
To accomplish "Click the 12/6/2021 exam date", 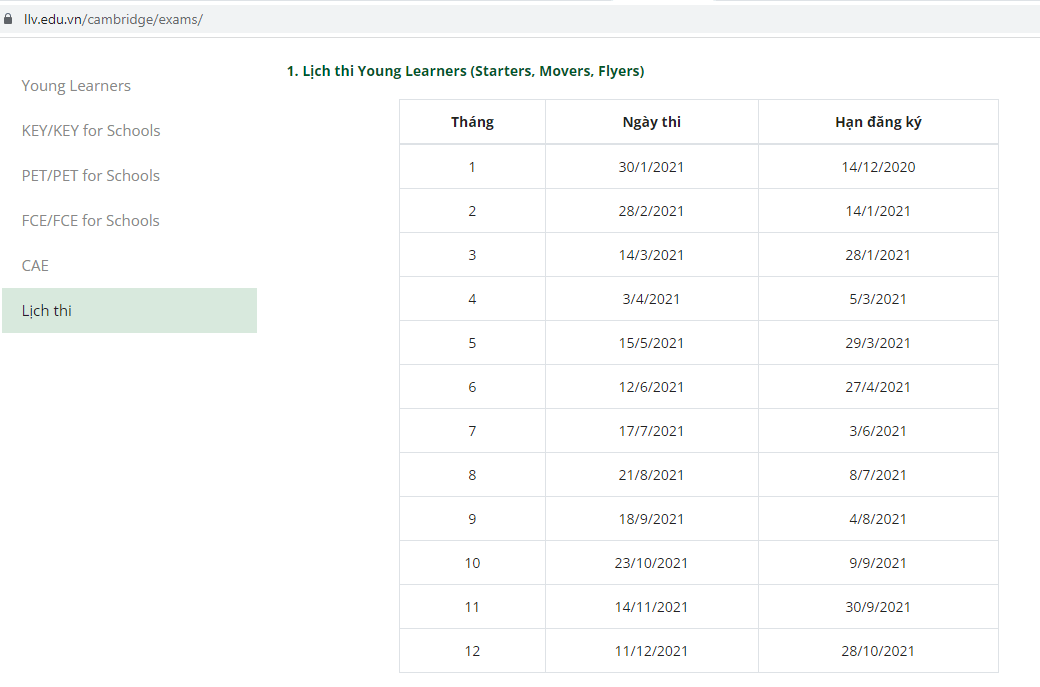I will tap(651, 387).
